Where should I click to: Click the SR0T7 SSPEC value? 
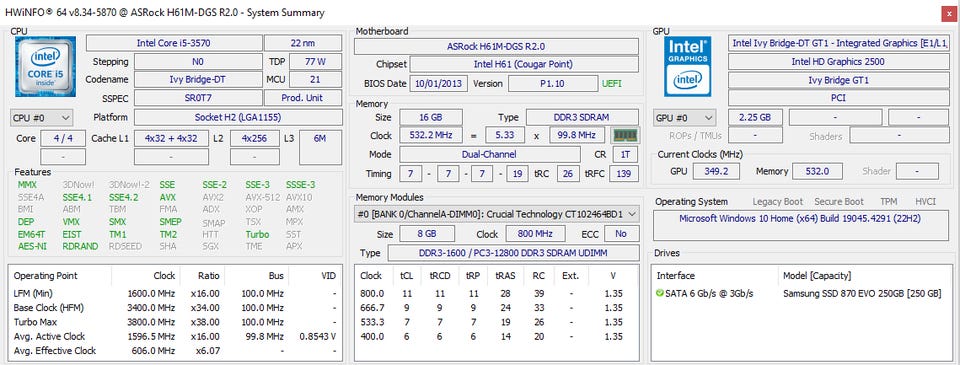(198, 98)
